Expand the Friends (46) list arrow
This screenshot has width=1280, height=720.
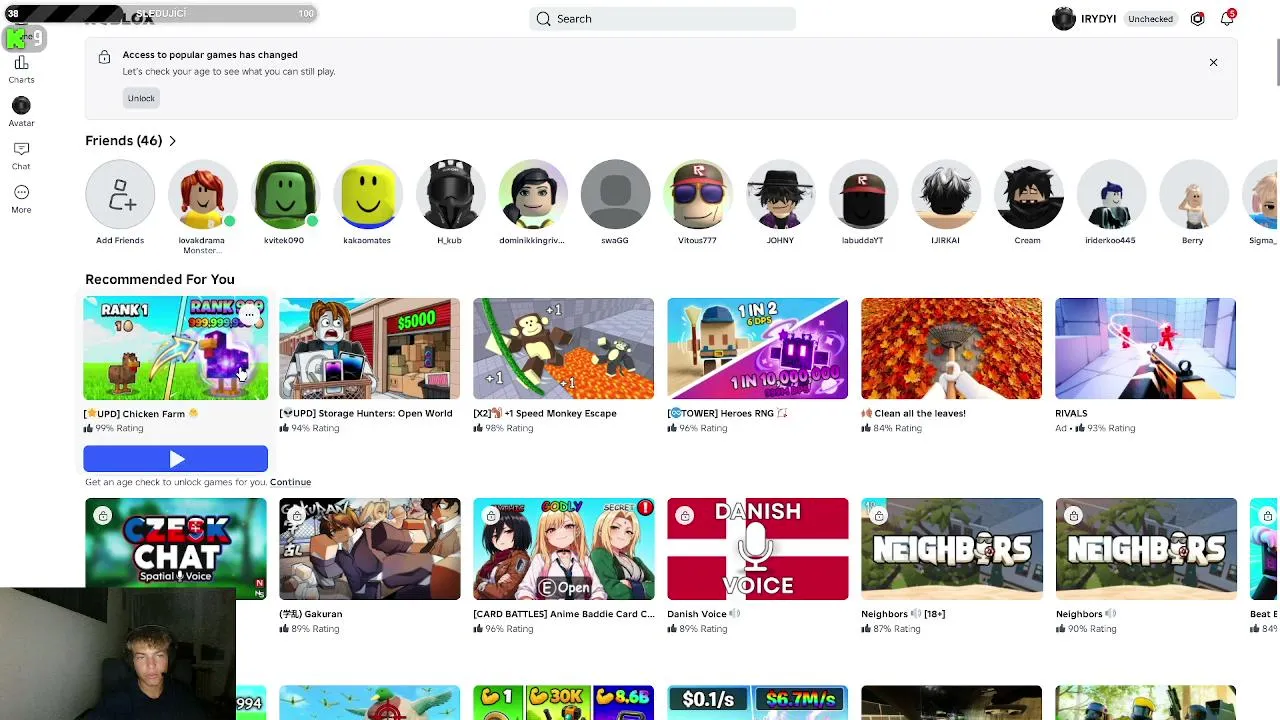[172, 141]
